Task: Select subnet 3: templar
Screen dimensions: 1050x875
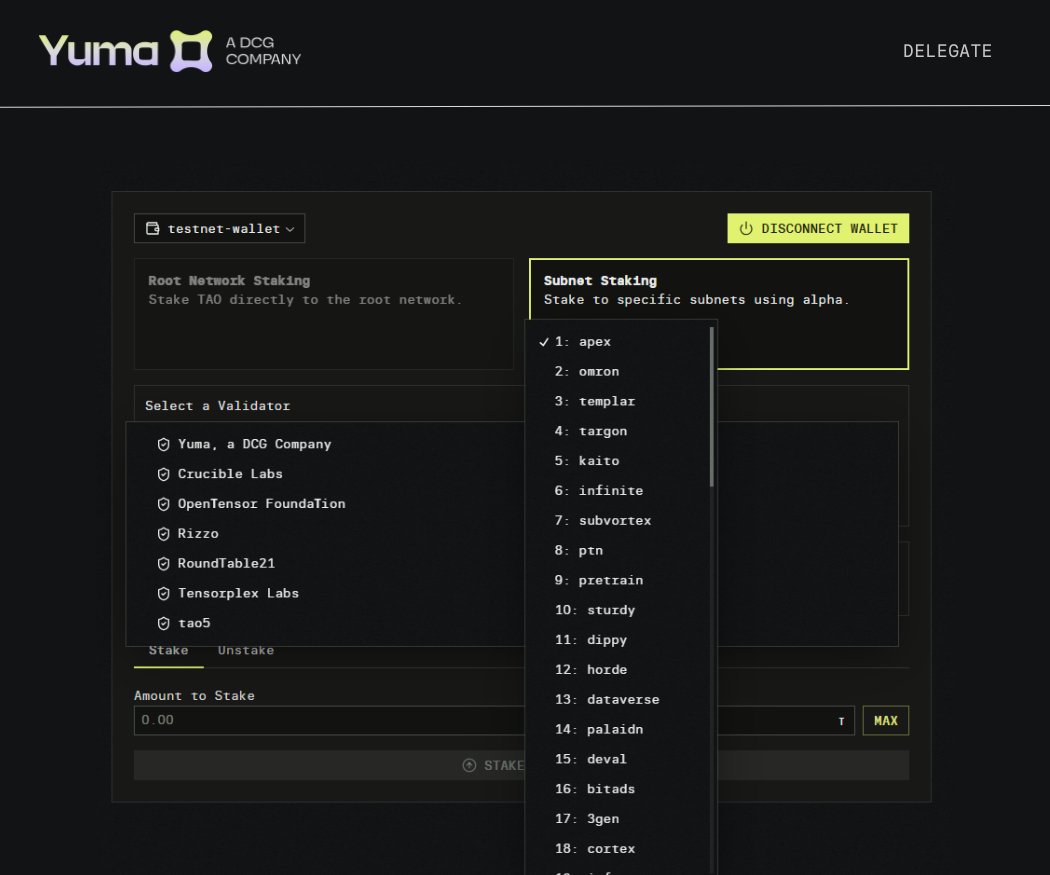Action: click(617, 401)
